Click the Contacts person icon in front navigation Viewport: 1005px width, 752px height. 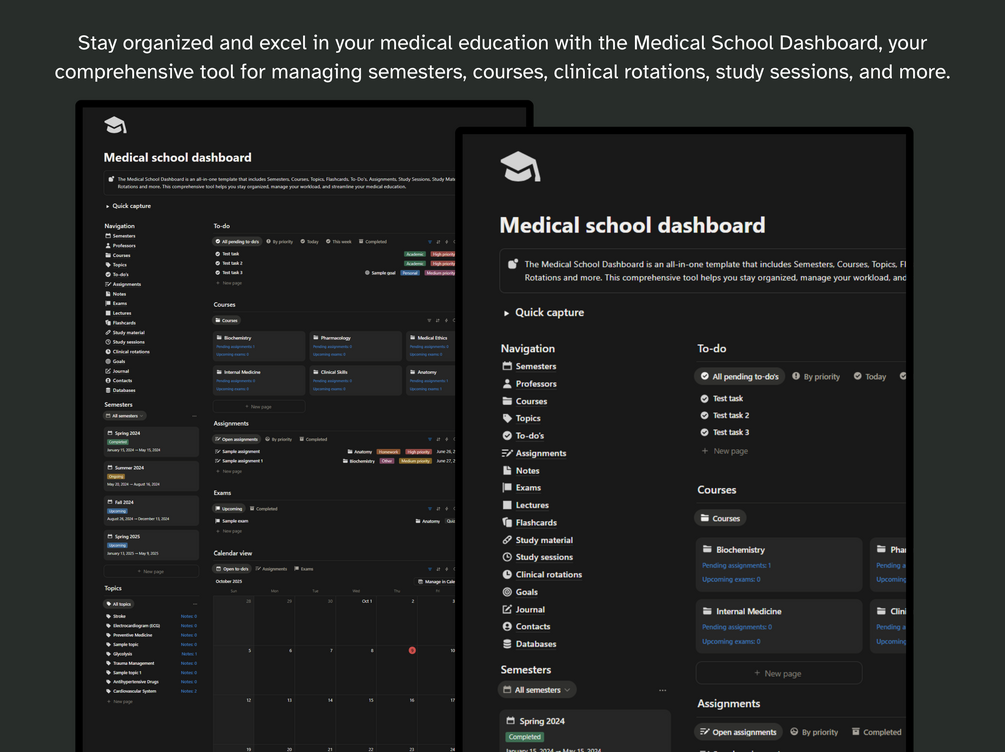[507, 626]
